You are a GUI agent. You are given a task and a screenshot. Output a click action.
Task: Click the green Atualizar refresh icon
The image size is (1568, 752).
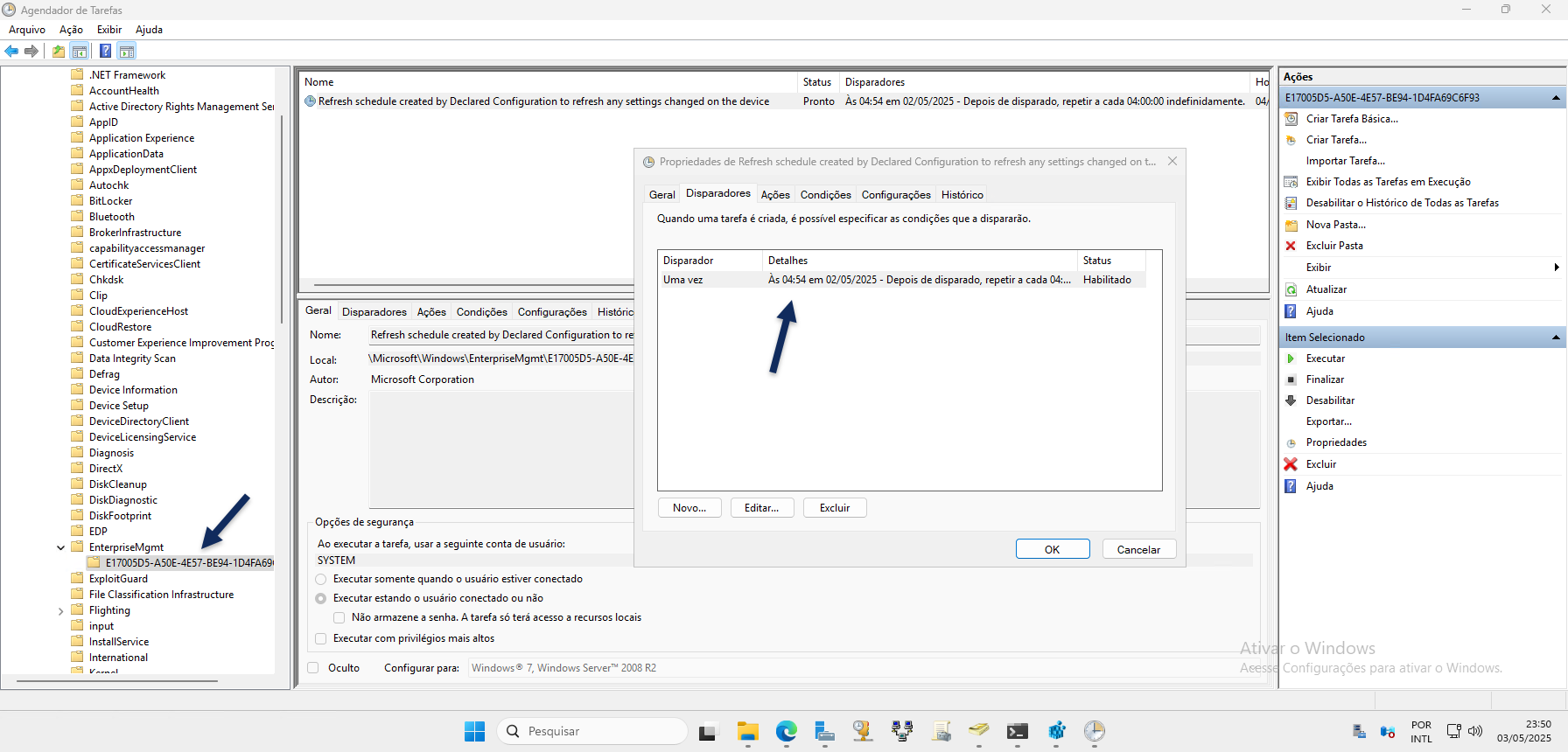pyautogui.click(x=1291, y=289)
